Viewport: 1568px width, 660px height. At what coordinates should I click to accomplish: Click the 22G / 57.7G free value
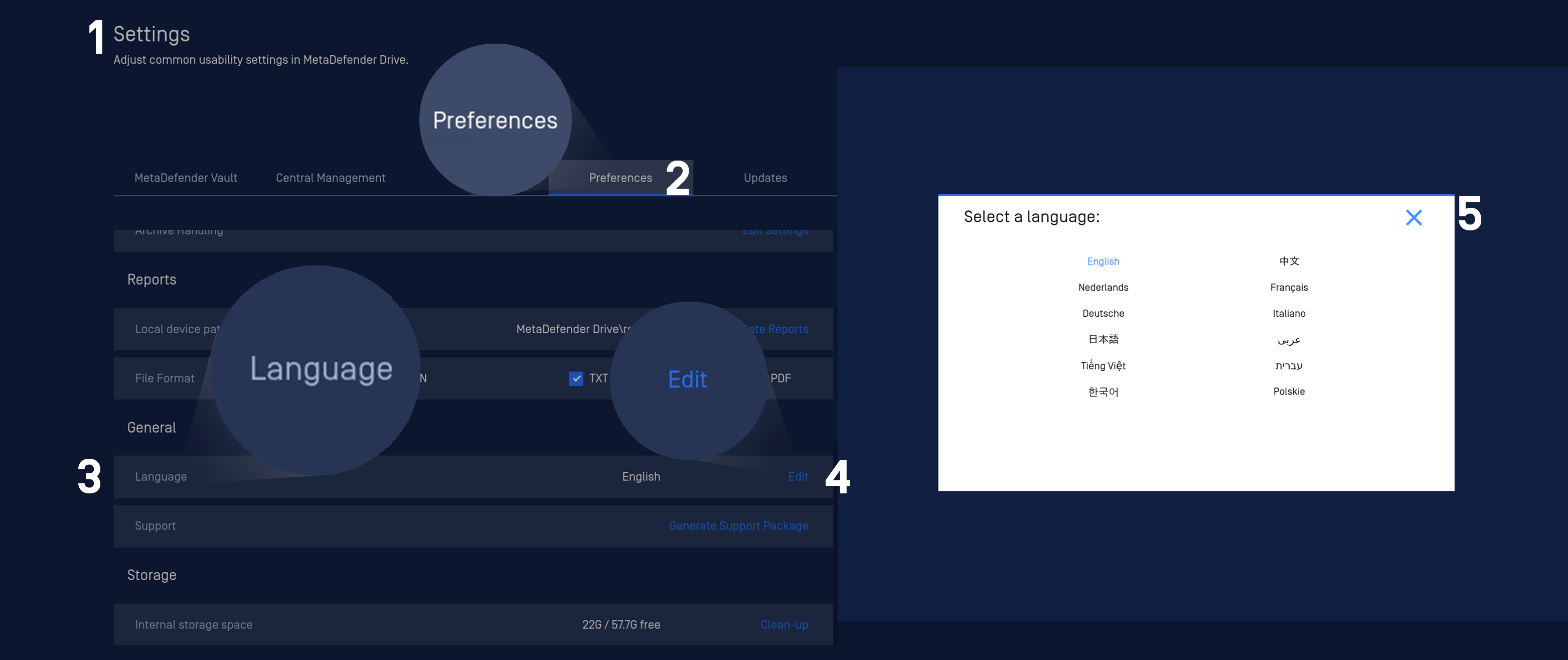point(621,625)
